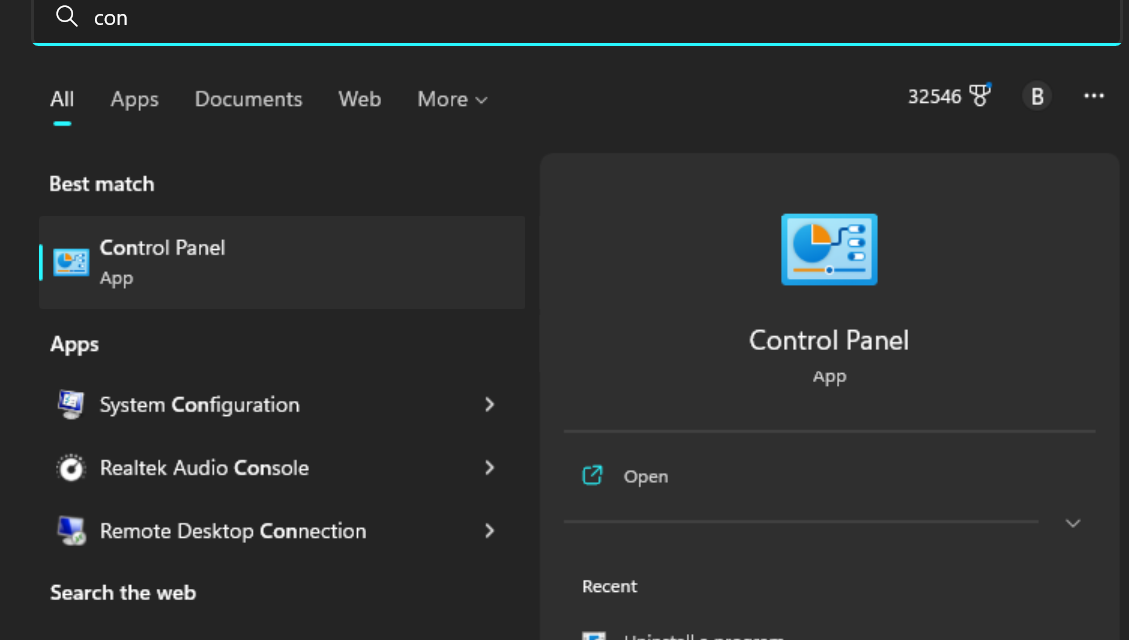The image size is (1129, 640).
Task: Select the Web filter tab
Action: tap(359, 99)
